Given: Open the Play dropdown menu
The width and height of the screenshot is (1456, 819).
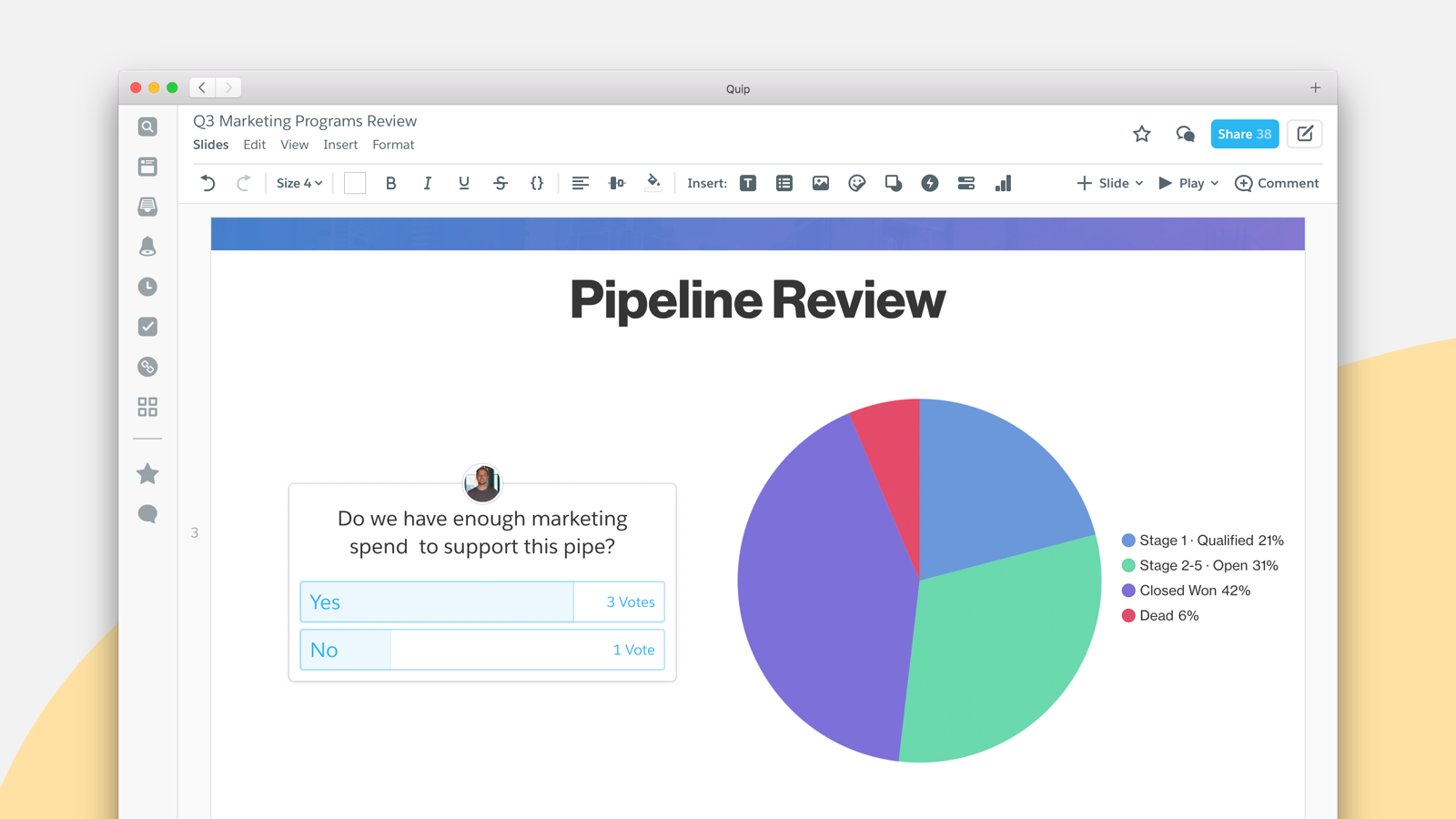Looking at the screenshot, I should [1188, 183].
